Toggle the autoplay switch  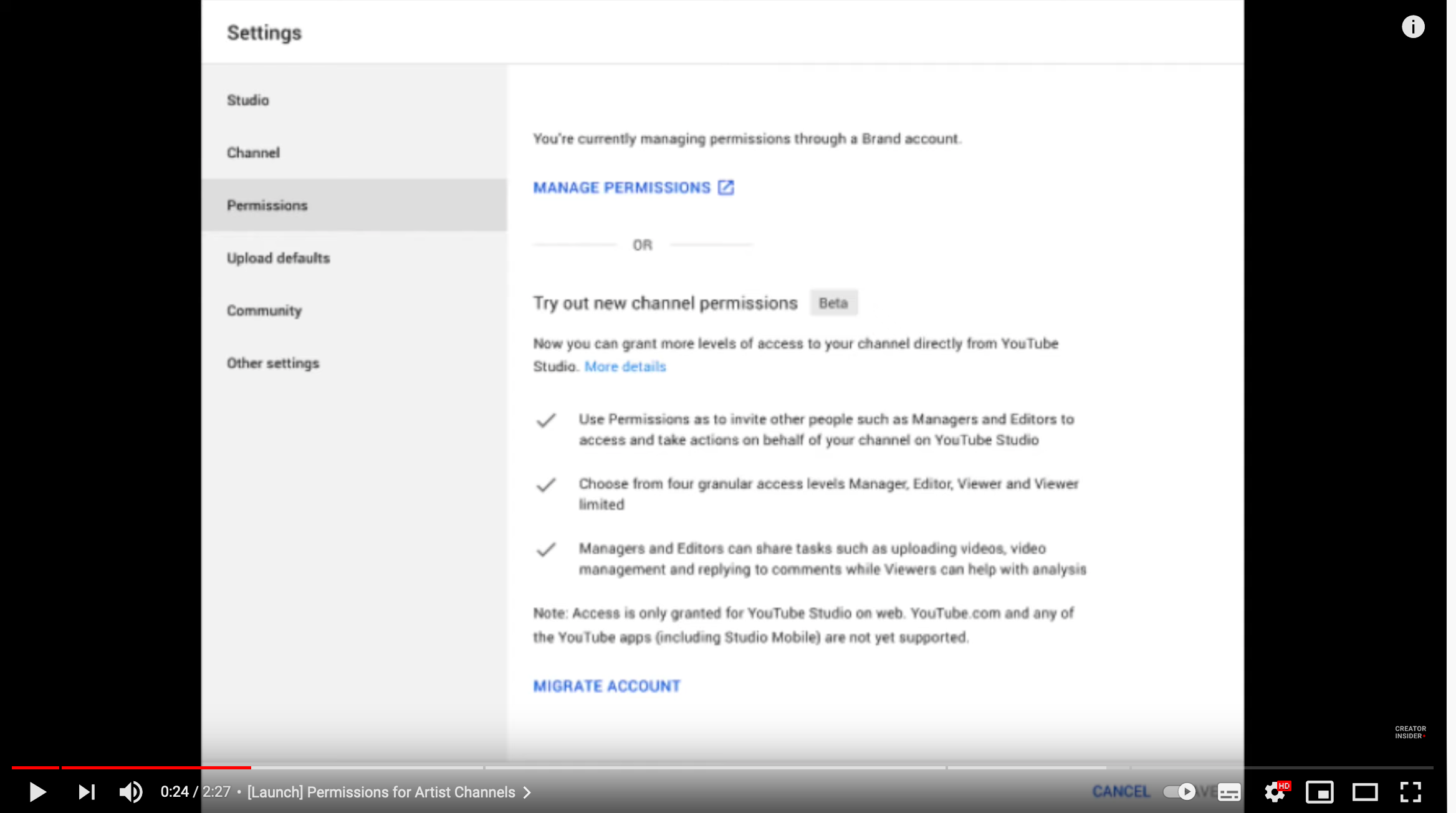[x=1180, y=792]
